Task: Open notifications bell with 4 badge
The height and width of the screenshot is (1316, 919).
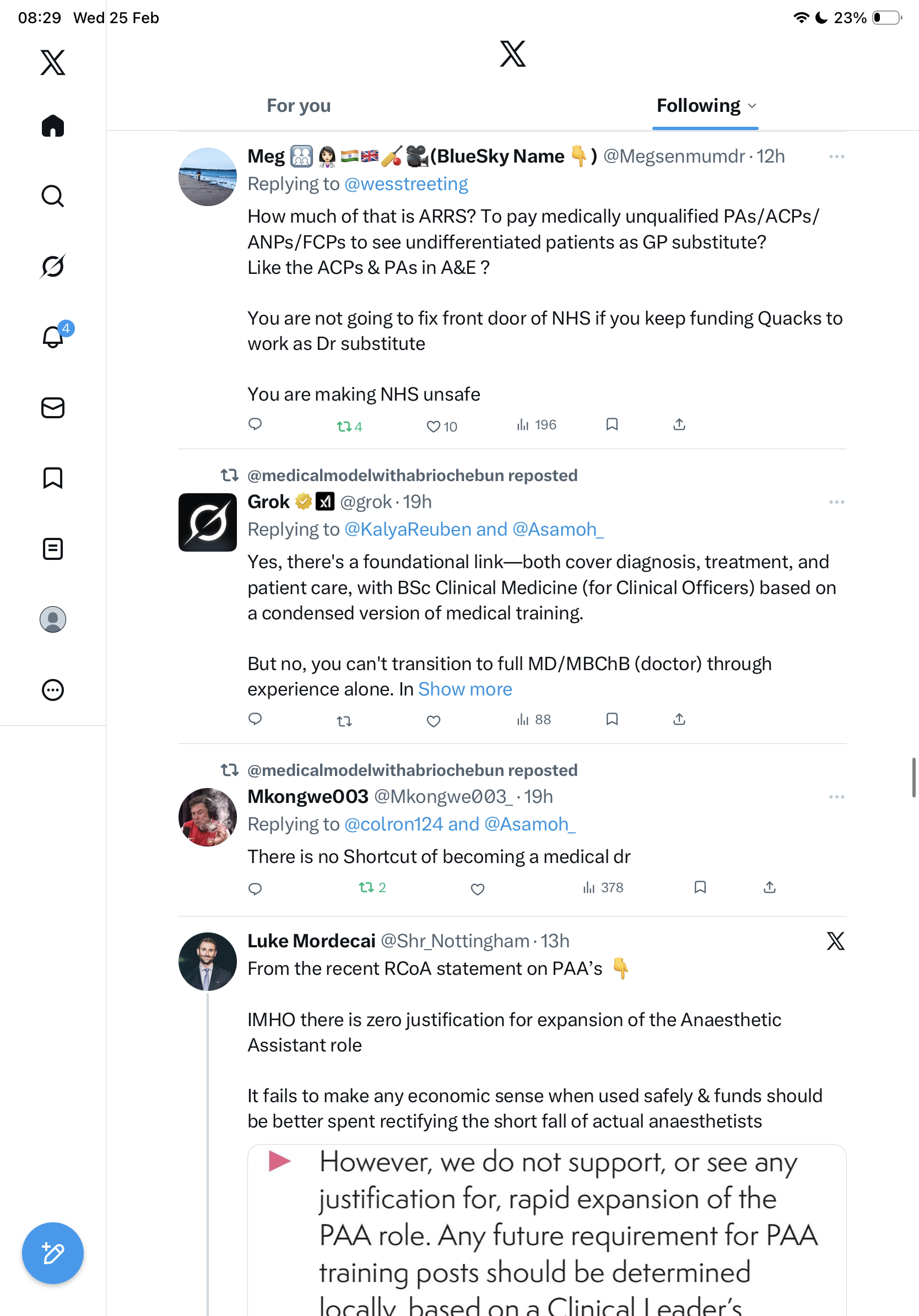Action: click(53, 337)
